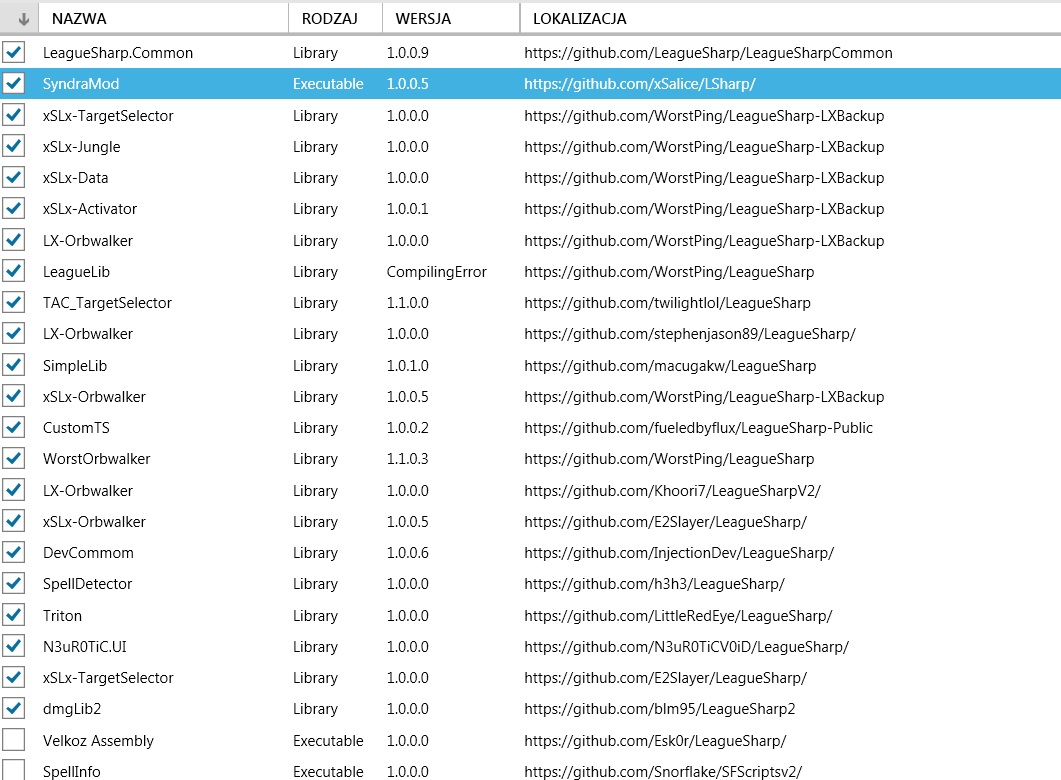
Task: Select the TAC_TargetSelector name
Action: pyautogui.click(x=107, y=303)
